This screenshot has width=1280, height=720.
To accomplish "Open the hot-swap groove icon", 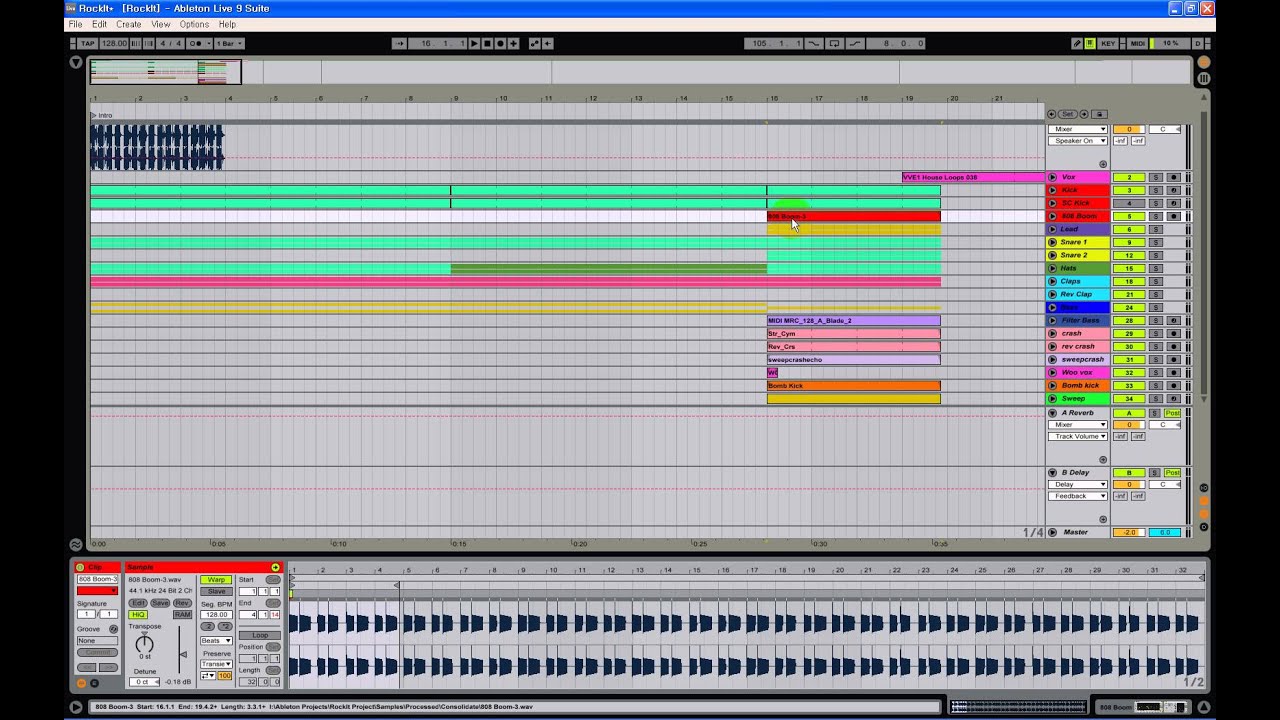I will 113,629.
